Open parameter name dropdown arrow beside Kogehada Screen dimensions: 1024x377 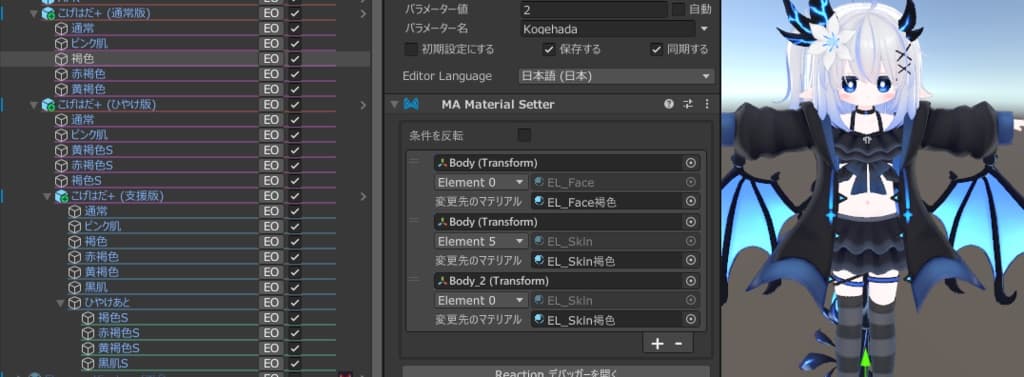point(704,29)
